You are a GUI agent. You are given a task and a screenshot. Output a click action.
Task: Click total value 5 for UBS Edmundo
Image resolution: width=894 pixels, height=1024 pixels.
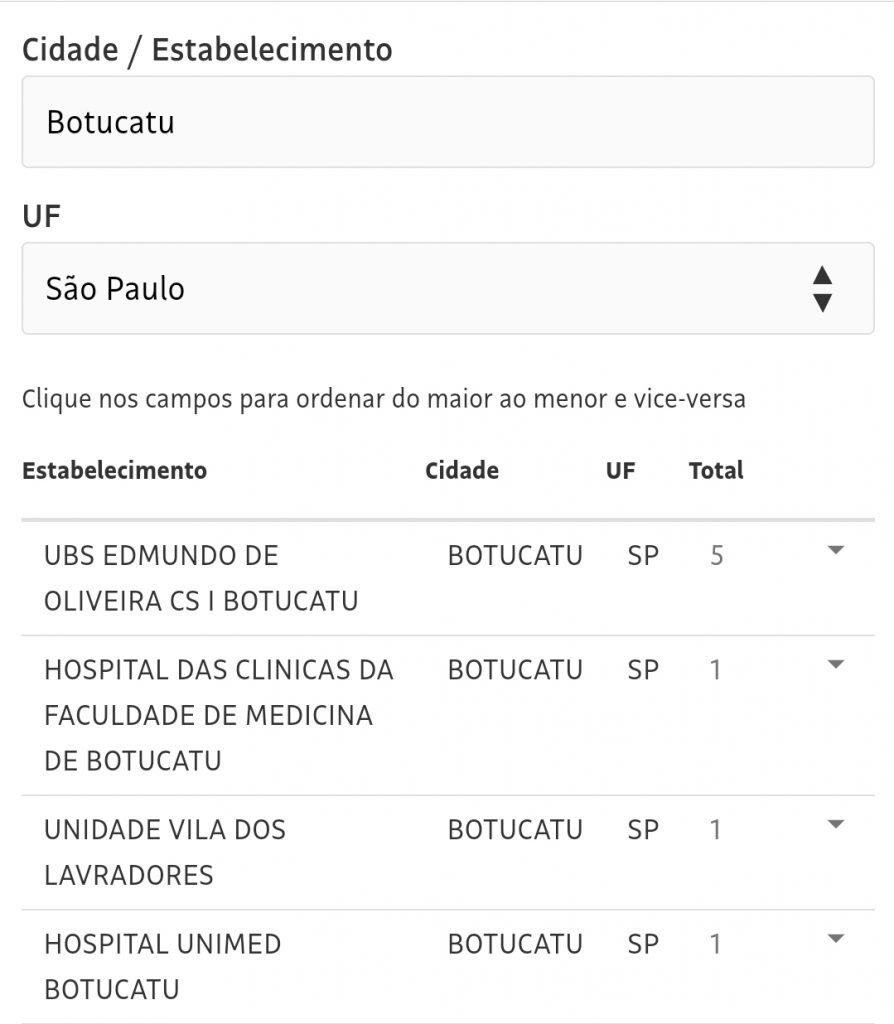pos(716,555)
